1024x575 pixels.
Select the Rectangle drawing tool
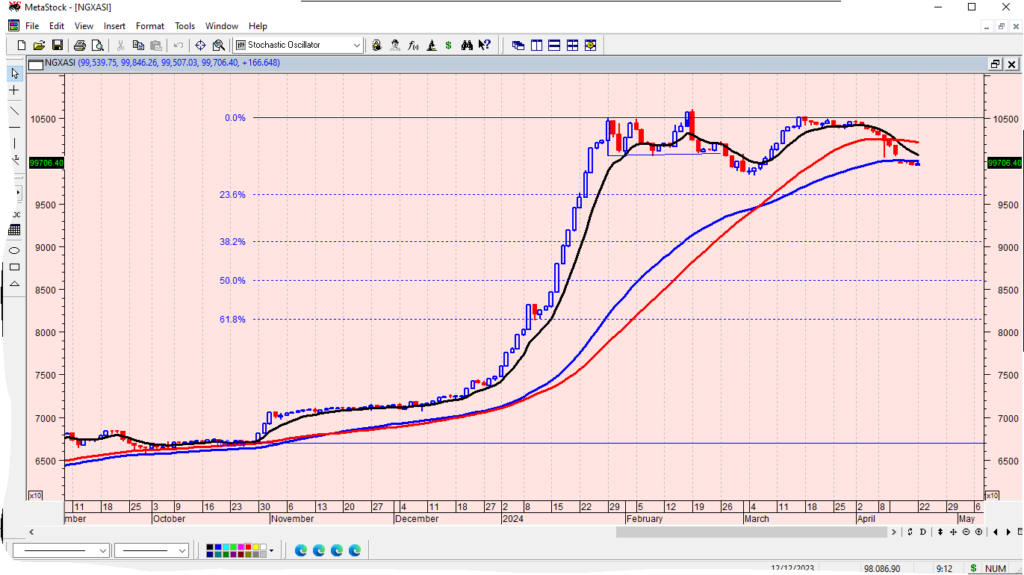(x=14, y=267)
